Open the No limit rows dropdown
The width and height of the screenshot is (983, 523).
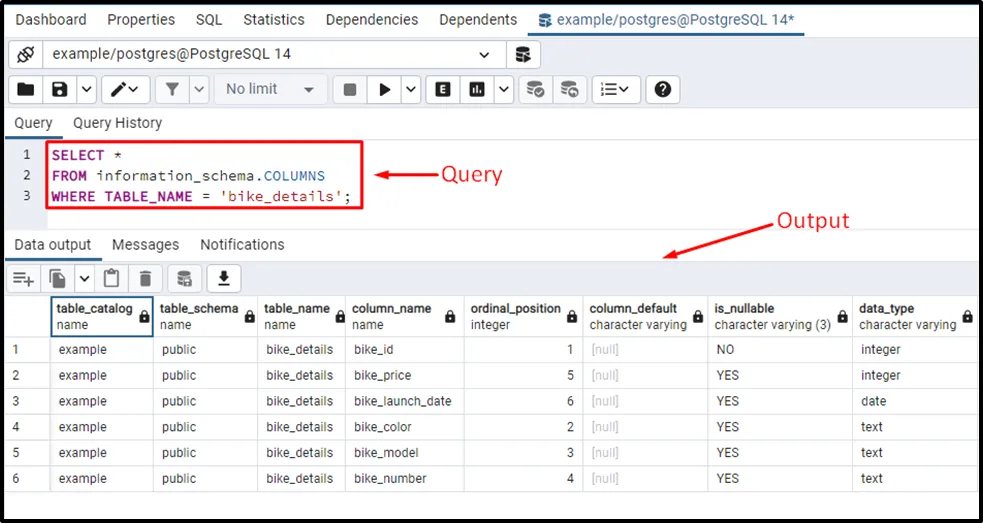pos(268,89)
